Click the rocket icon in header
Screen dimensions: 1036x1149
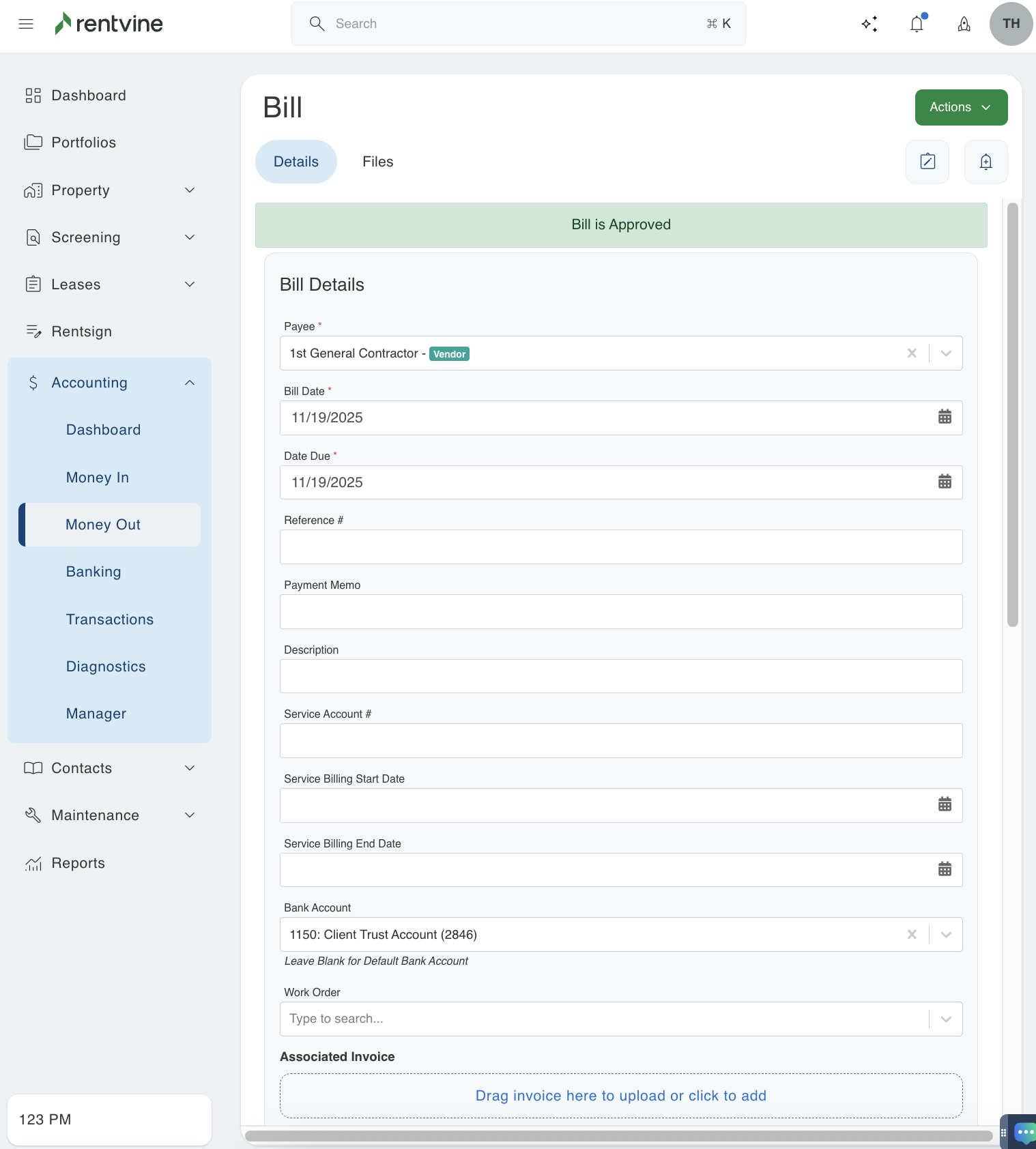coord(964,24)
